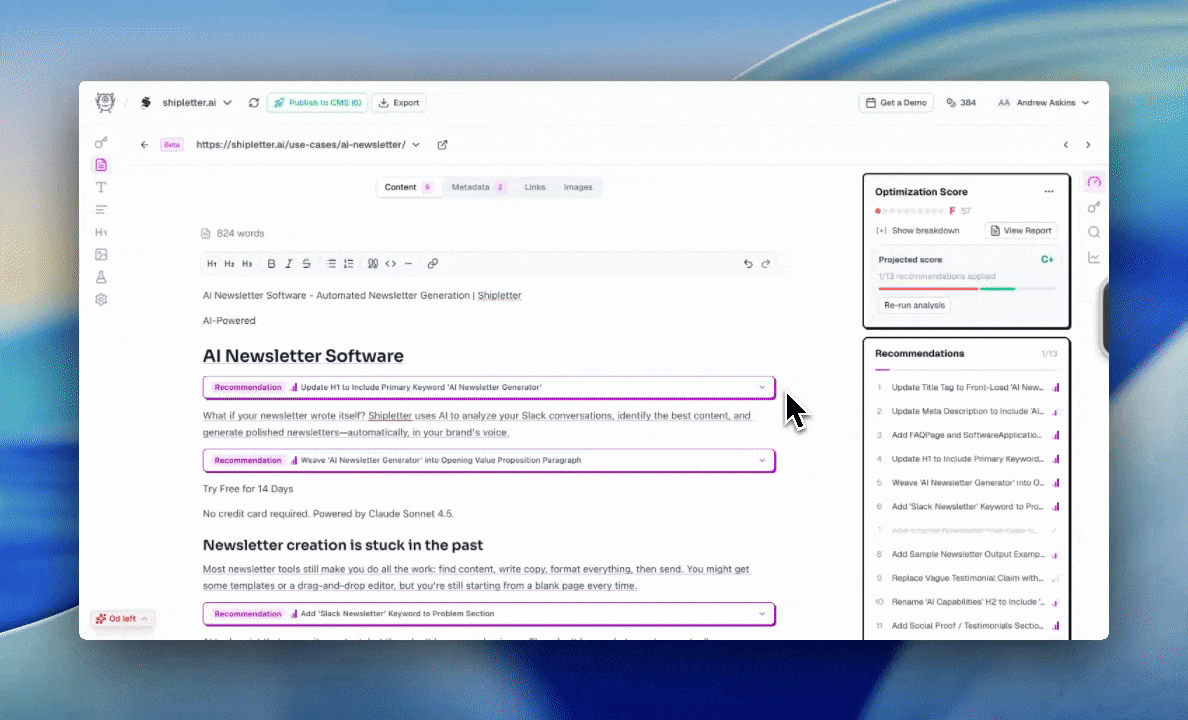Switch to the Metadata tab
This screenshot has height=720, width=1188.
470,187
